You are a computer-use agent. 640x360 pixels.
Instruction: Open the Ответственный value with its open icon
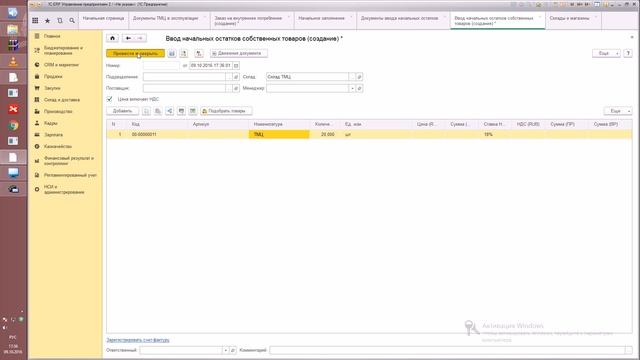[x=233, y=350]
